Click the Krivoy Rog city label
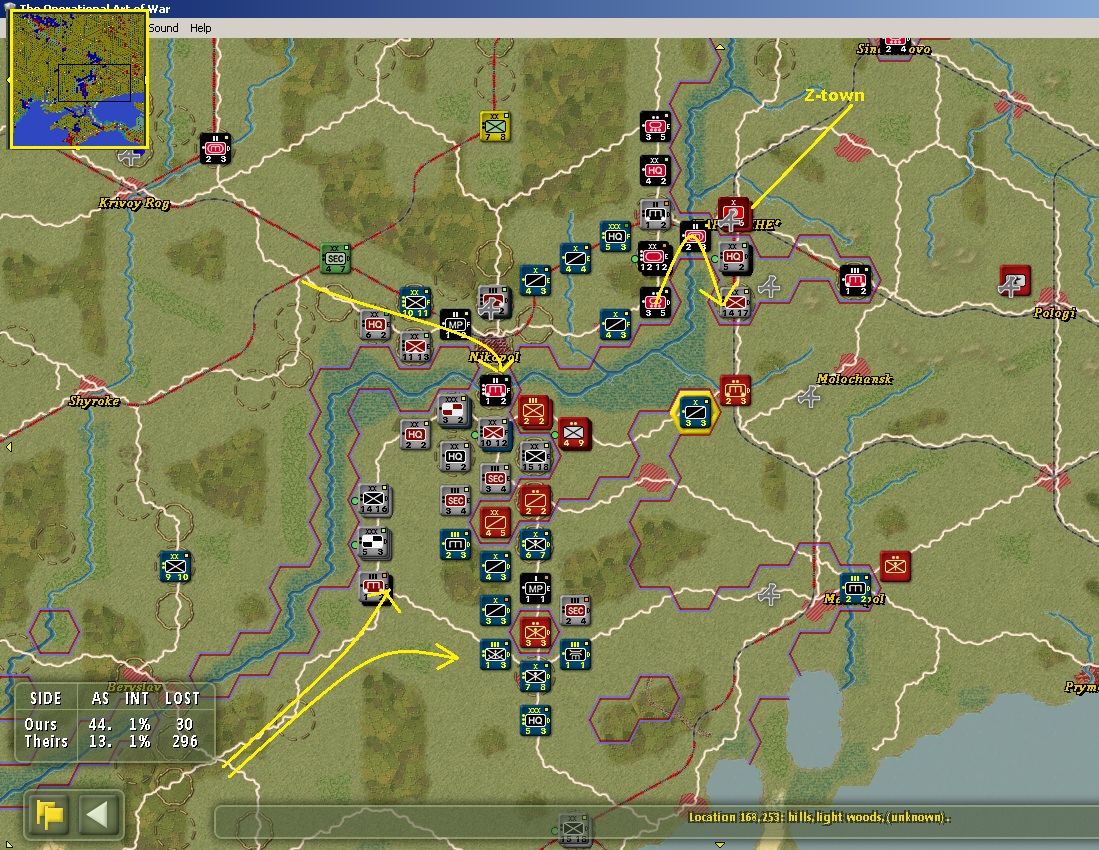 134,203
